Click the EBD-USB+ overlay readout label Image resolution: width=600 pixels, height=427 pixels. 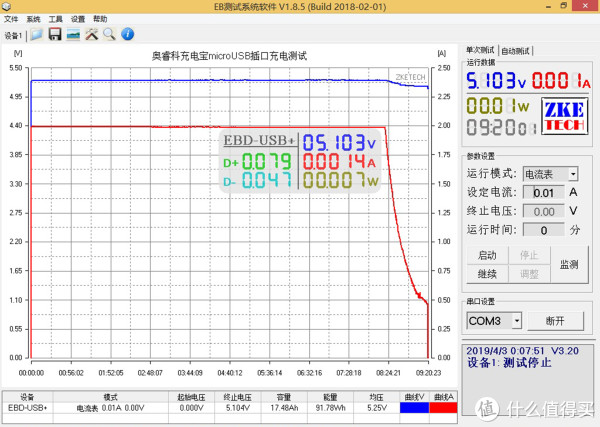(259, 140)
